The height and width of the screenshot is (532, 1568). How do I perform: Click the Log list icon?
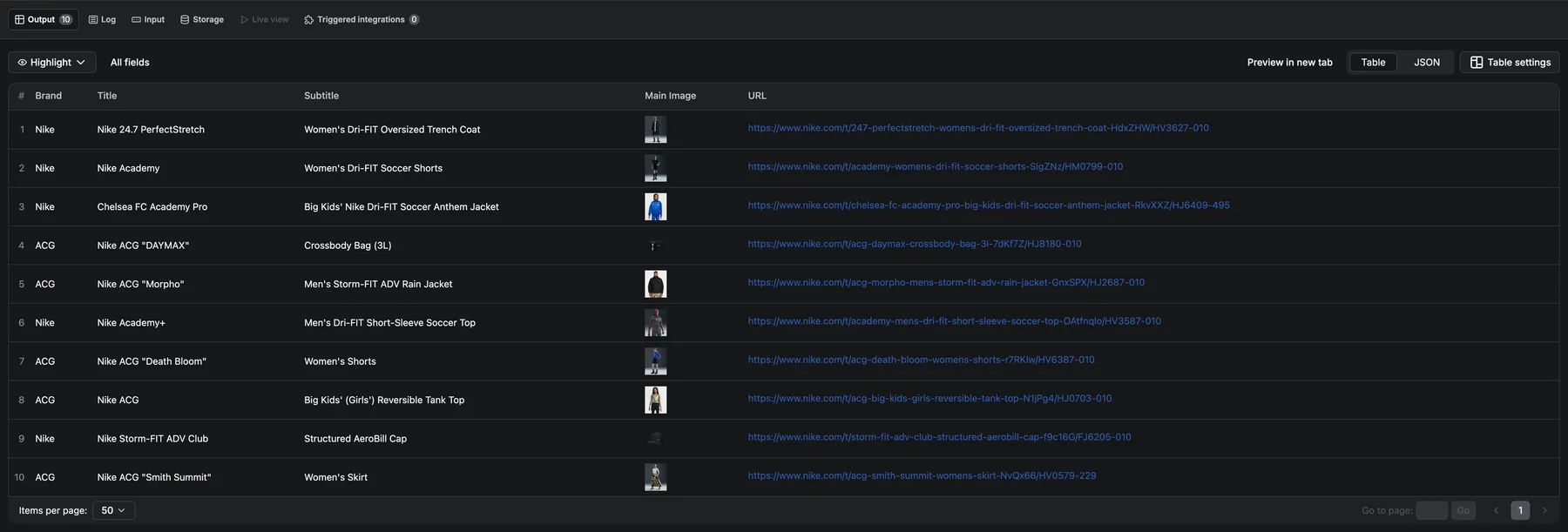93,19
